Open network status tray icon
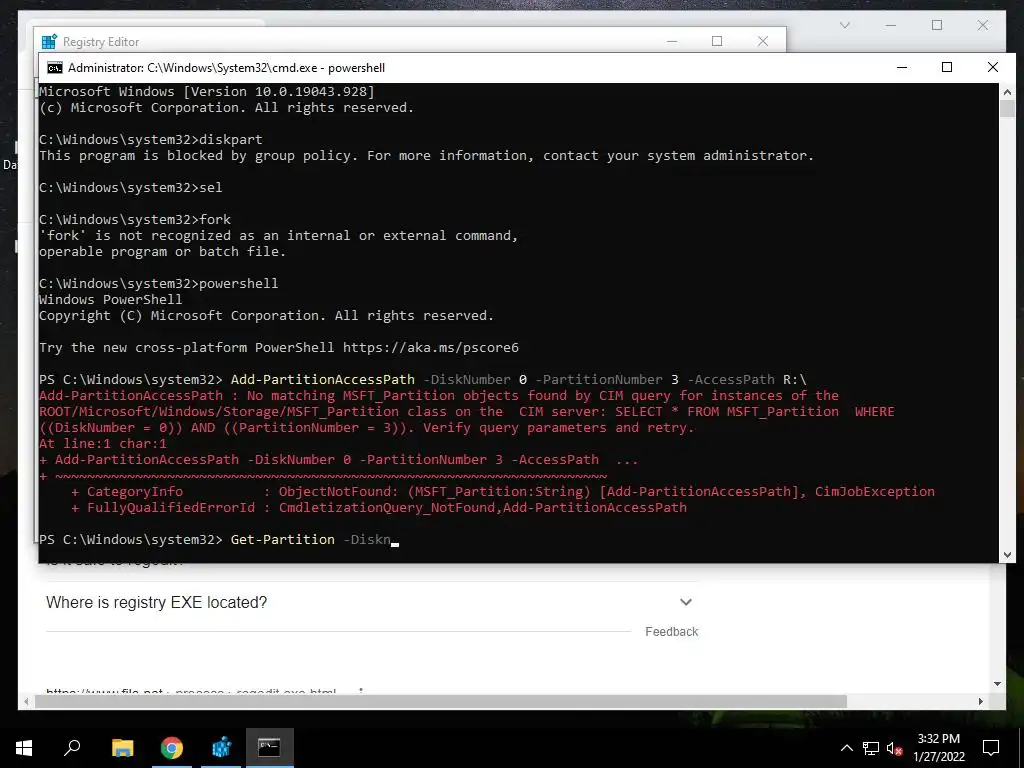Screen dimensions: 1024x768 pyautogui.click(x=871, y=748)
